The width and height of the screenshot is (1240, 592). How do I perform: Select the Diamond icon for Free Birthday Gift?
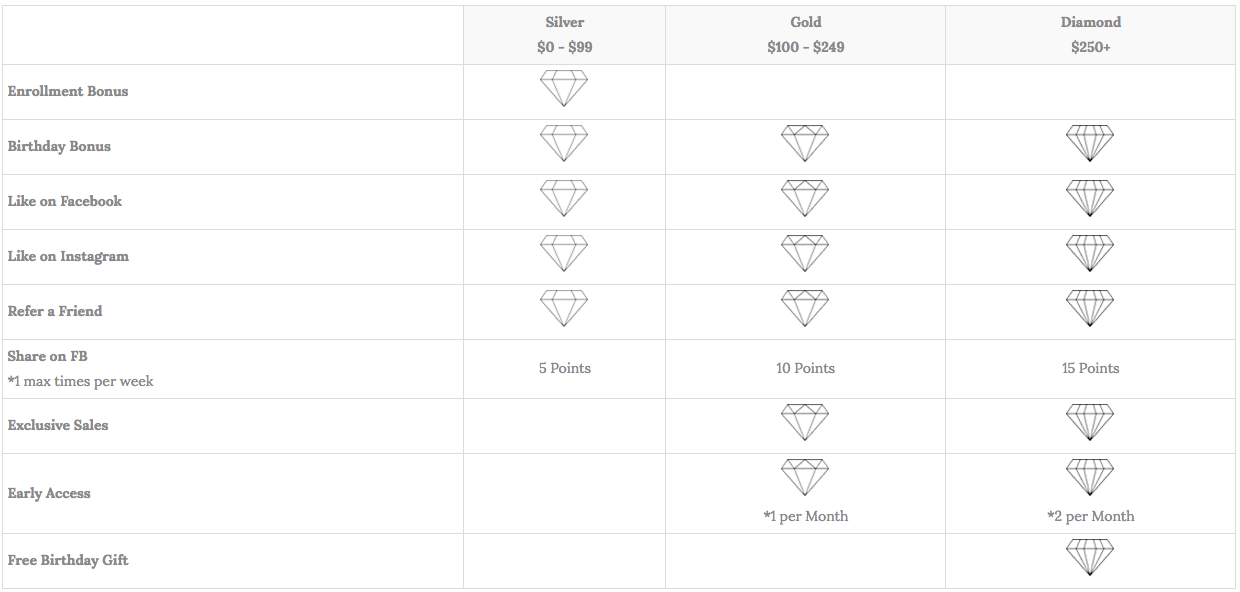pyautogui.click(x=1090, y=557)
